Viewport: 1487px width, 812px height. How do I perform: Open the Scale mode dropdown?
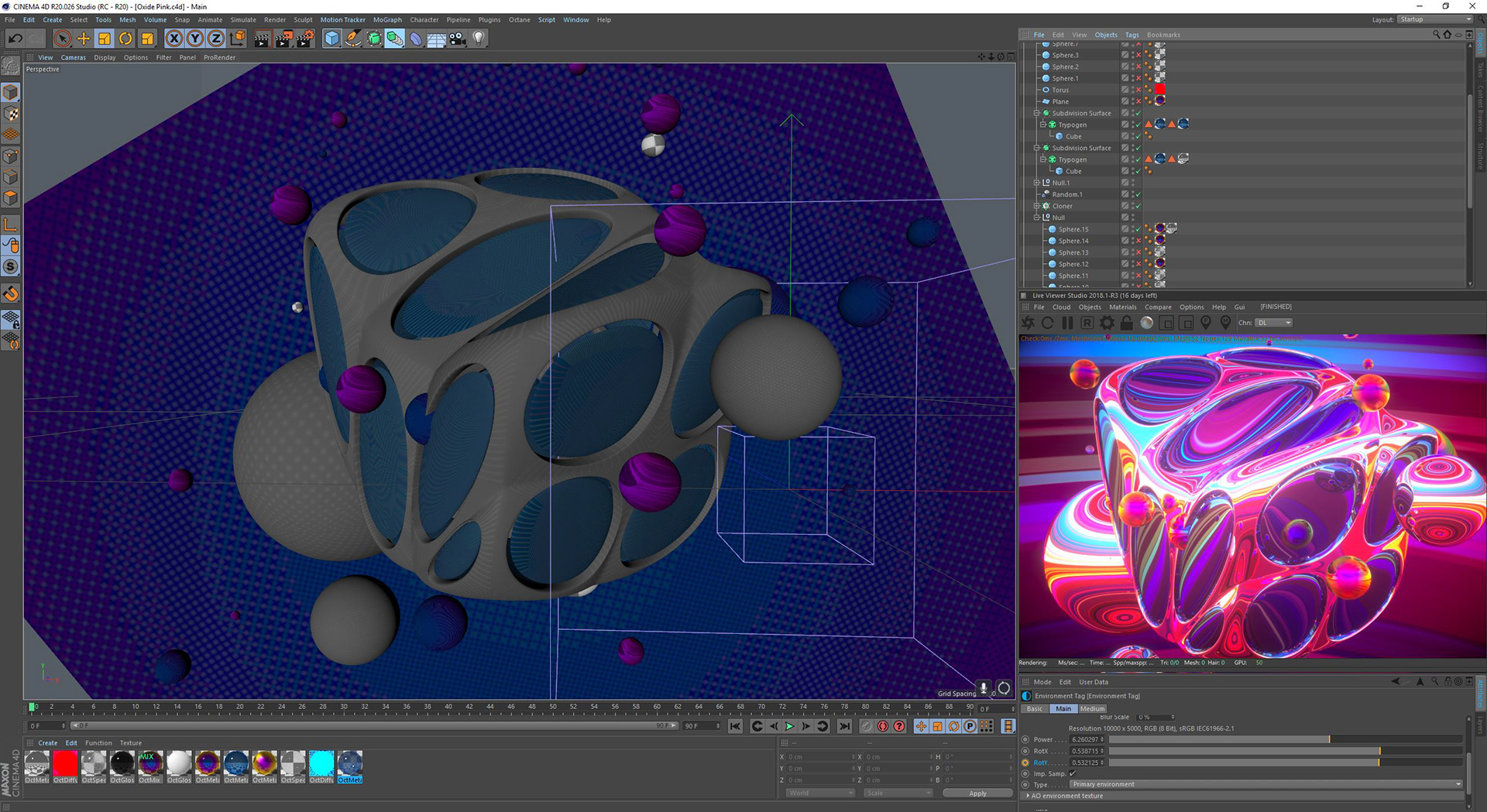click(x=898, y=793)
